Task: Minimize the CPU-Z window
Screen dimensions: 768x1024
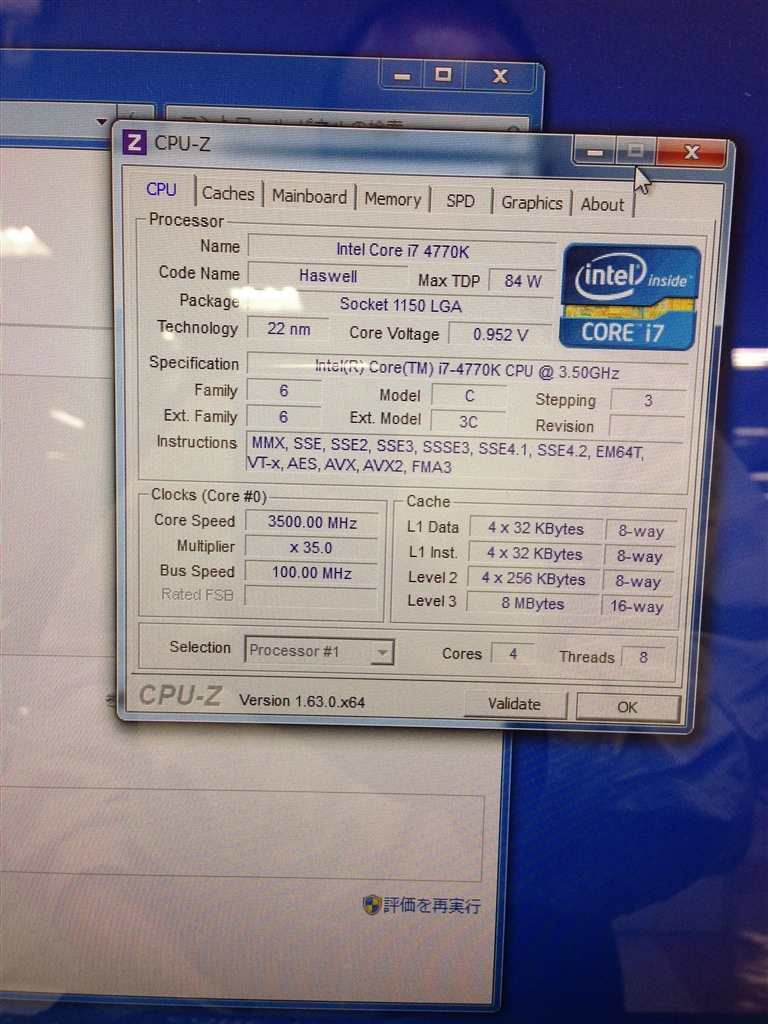Action: coord(594,152)
